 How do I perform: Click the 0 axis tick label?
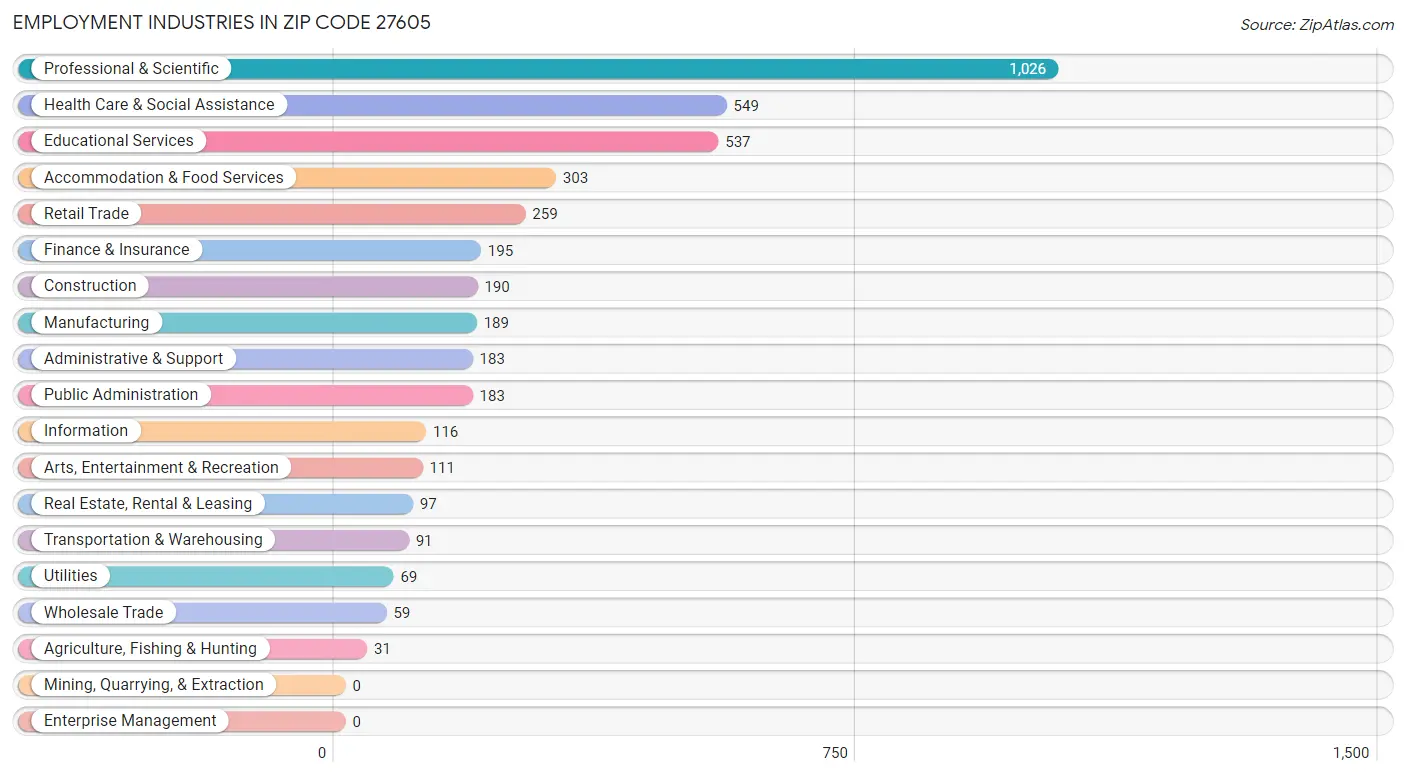click(322, 753)
